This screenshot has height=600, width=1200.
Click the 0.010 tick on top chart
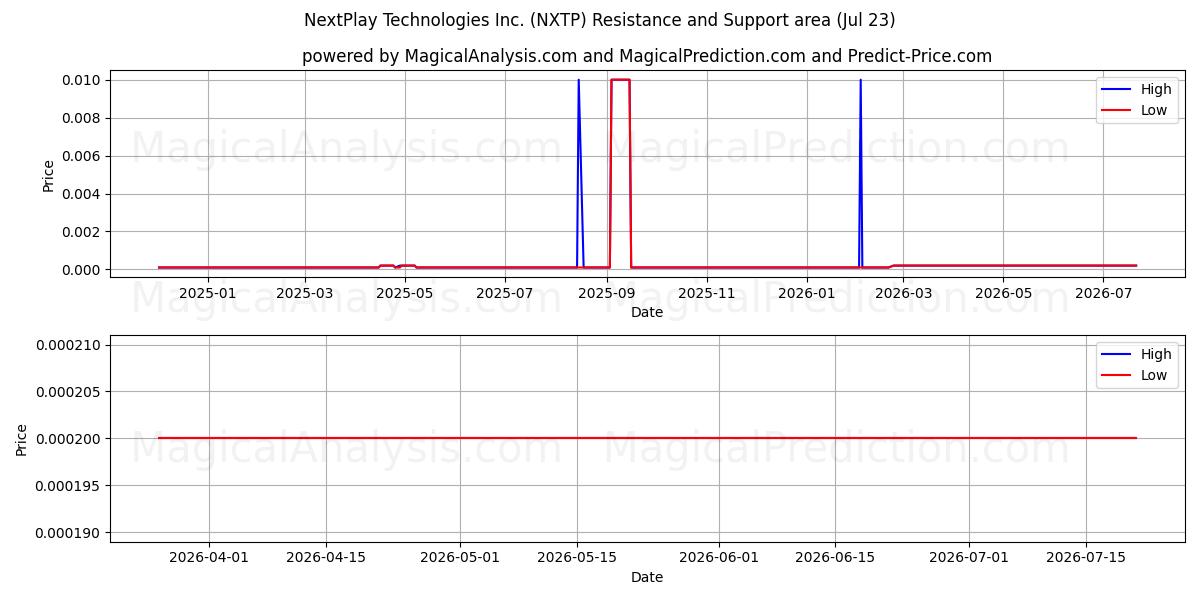click(x=80, y=80)
